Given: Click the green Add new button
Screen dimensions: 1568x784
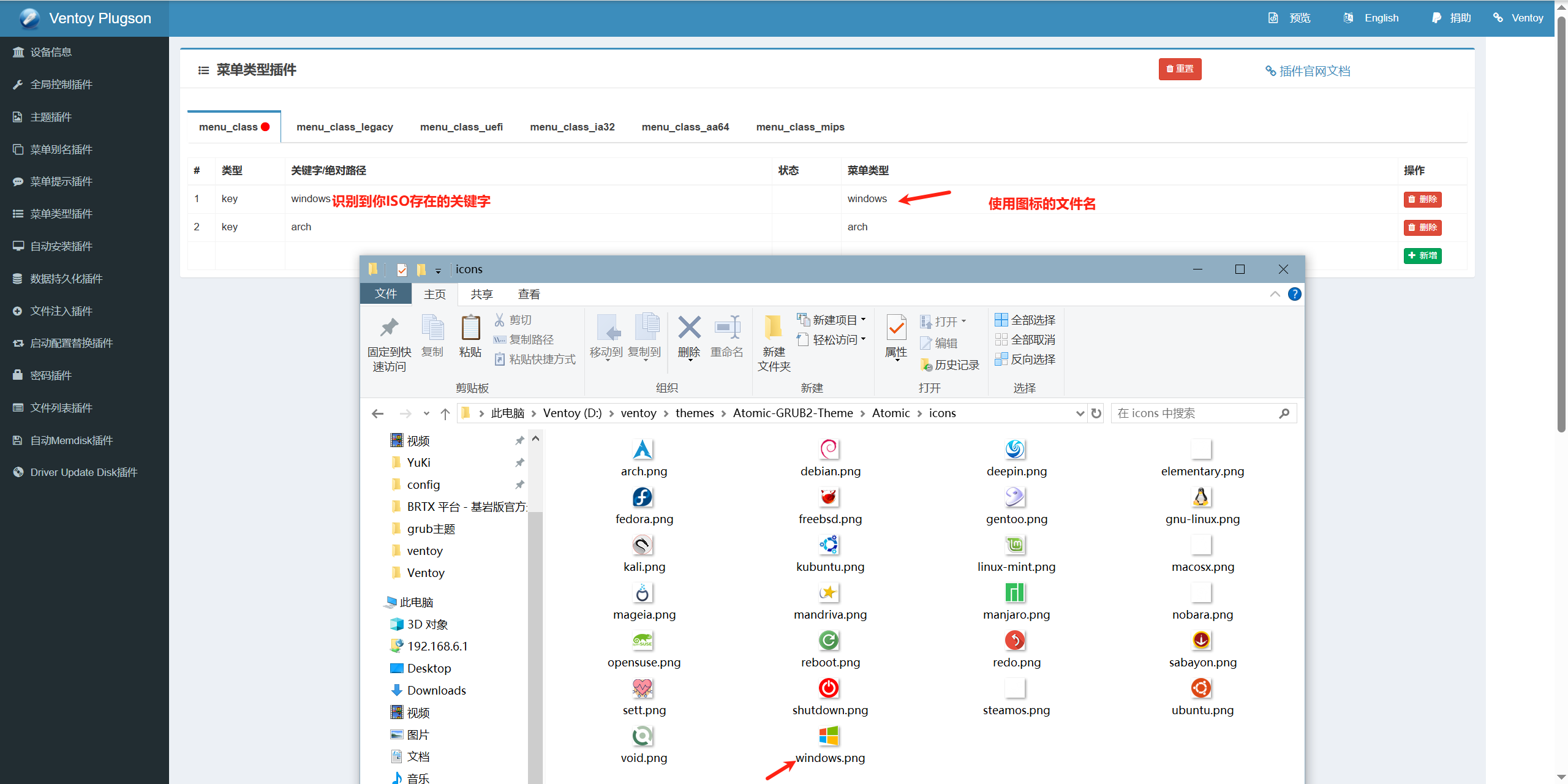Looking at the screenshot, I should coord(1422,255).
